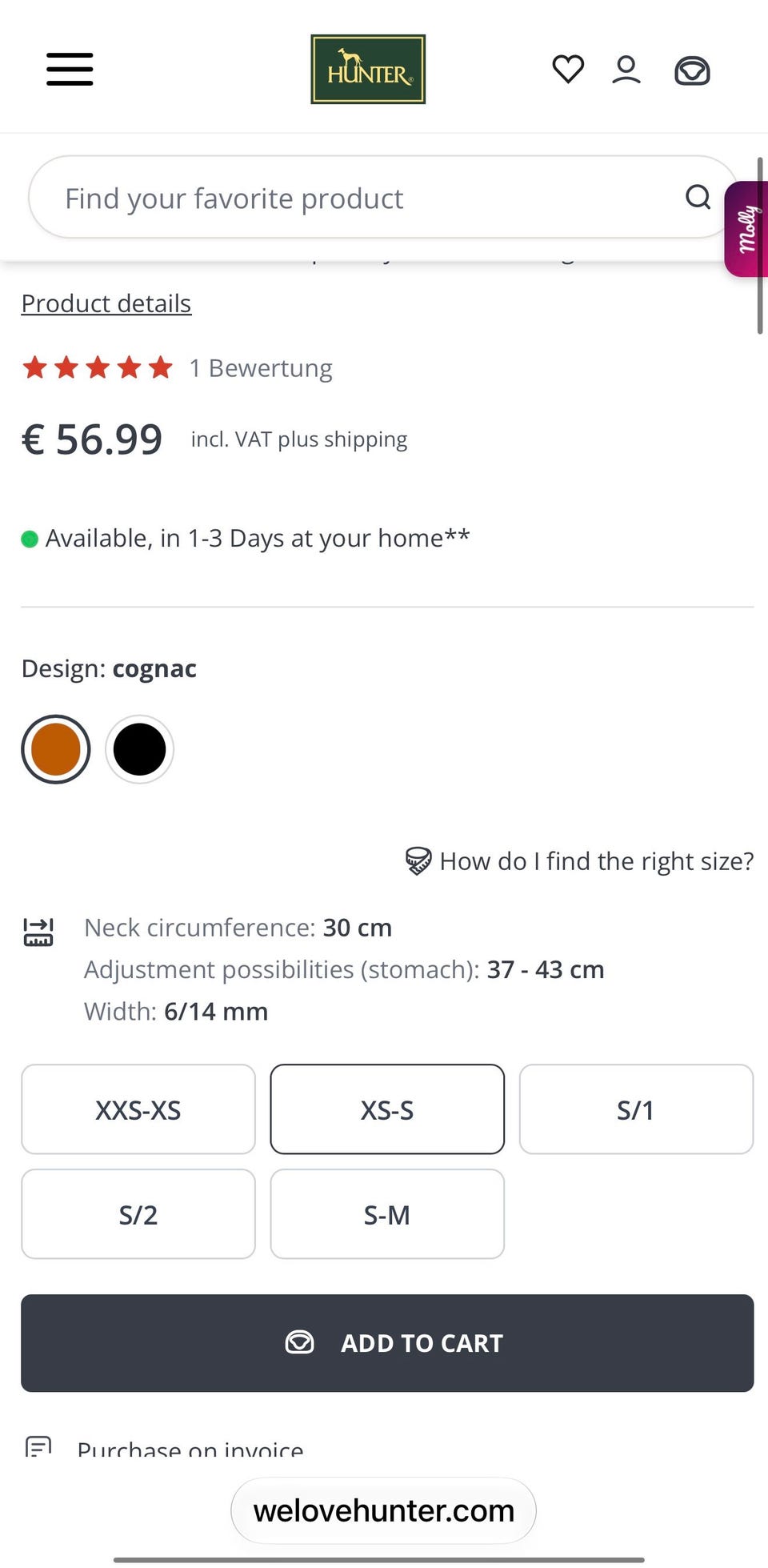Go to homepage via Hunter logo

368,70
